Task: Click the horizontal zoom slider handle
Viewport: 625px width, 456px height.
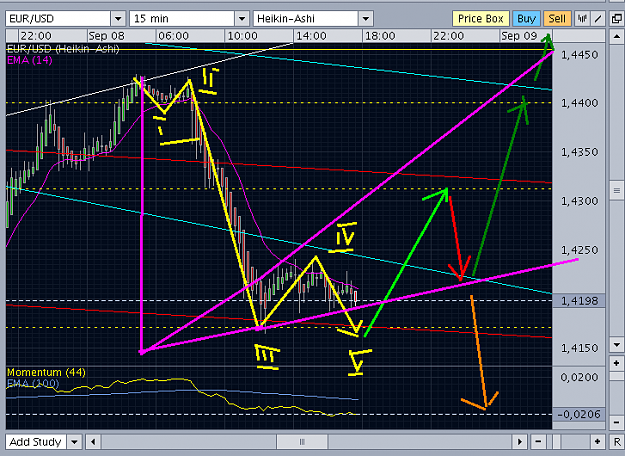Action: point(556,442)
